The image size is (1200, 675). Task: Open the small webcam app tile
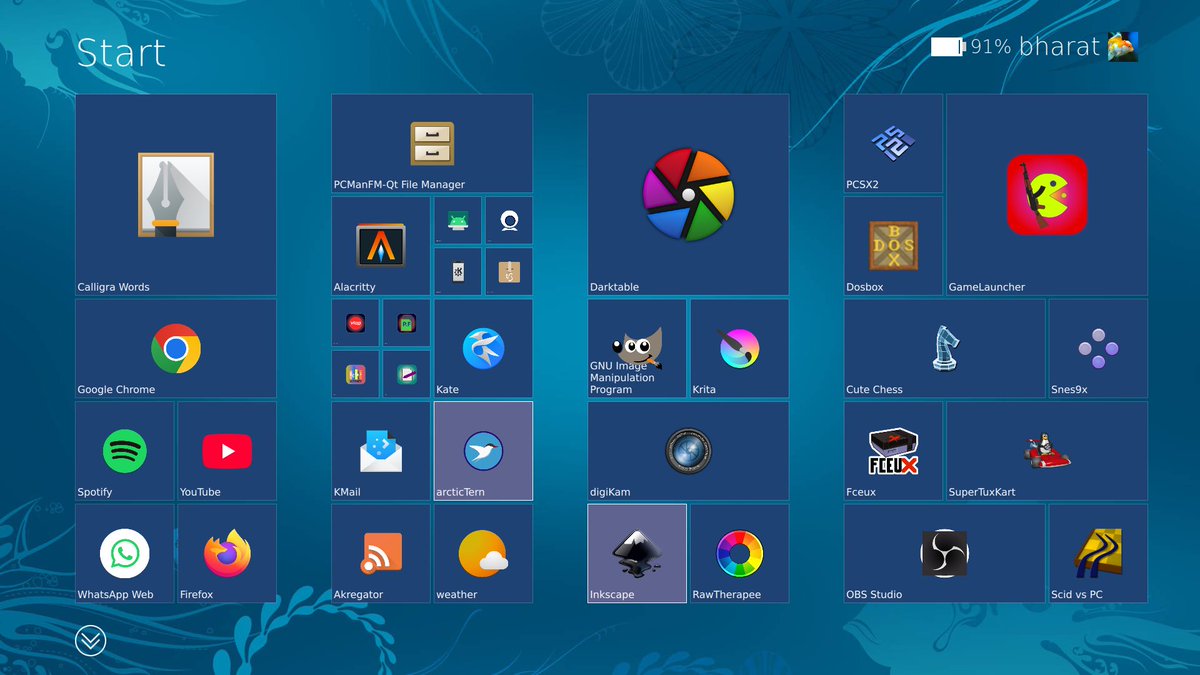click(x=509, y=220)
